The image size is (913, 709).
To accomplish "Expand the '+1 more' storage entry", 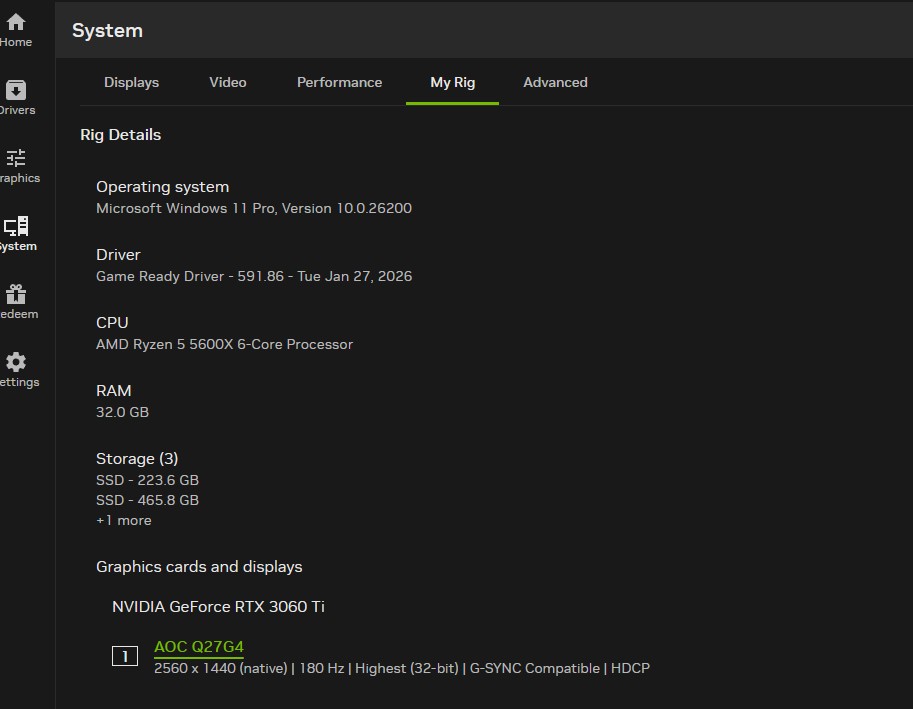I will pyautogui.click(x=123, y=520).
